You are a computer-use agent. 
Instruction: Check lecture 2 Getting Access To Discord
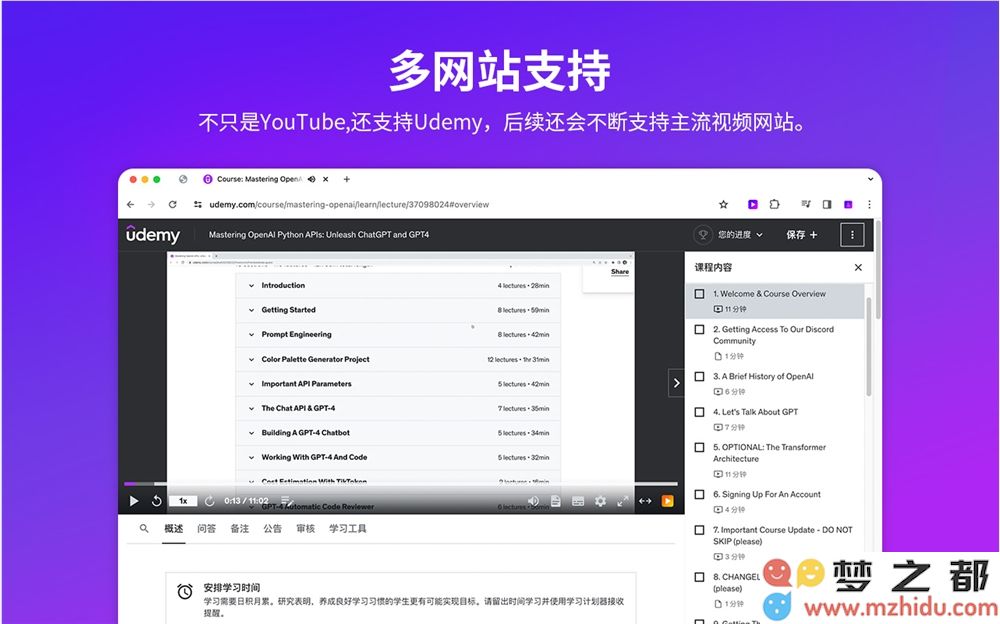[x=700, y=330]
